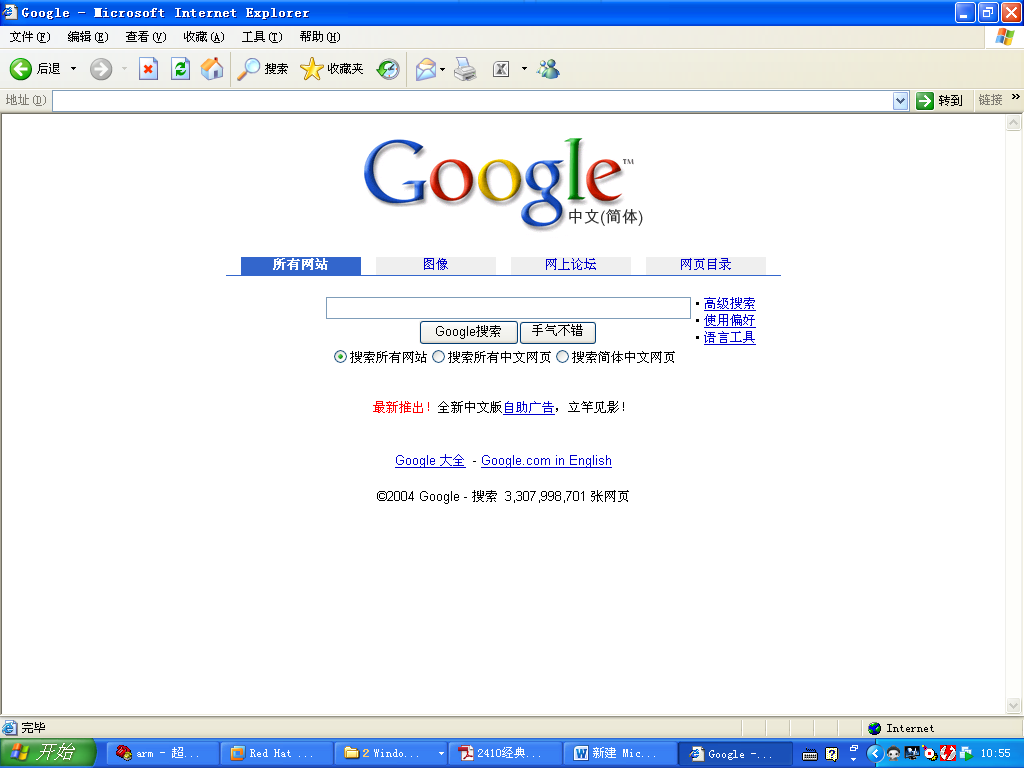Open the 工具(T) menu
The width and height of the screenshot is (1024, 768).
coord(262,37)
